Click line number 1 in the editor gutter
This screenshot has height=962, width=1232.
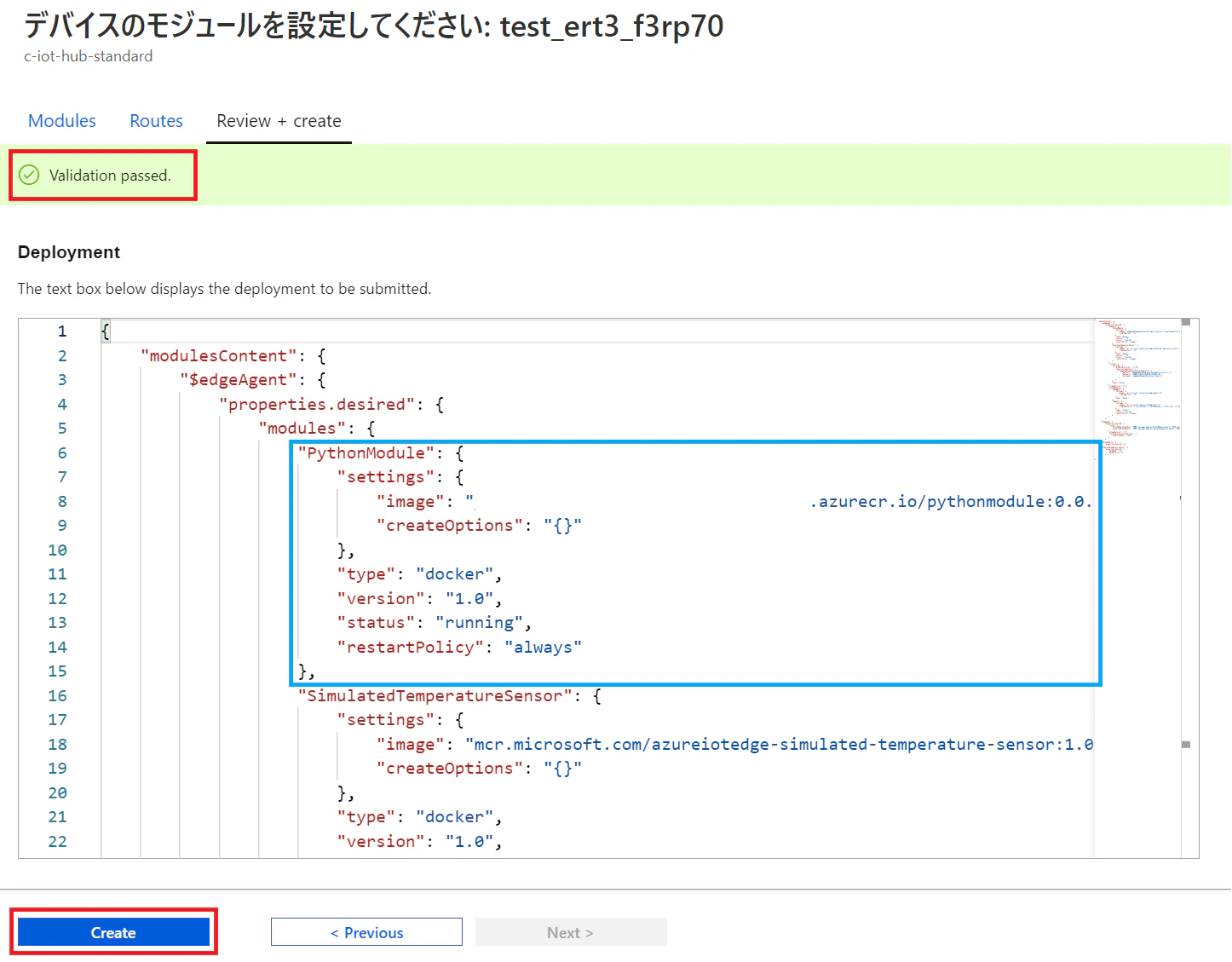tap(62, 331)
